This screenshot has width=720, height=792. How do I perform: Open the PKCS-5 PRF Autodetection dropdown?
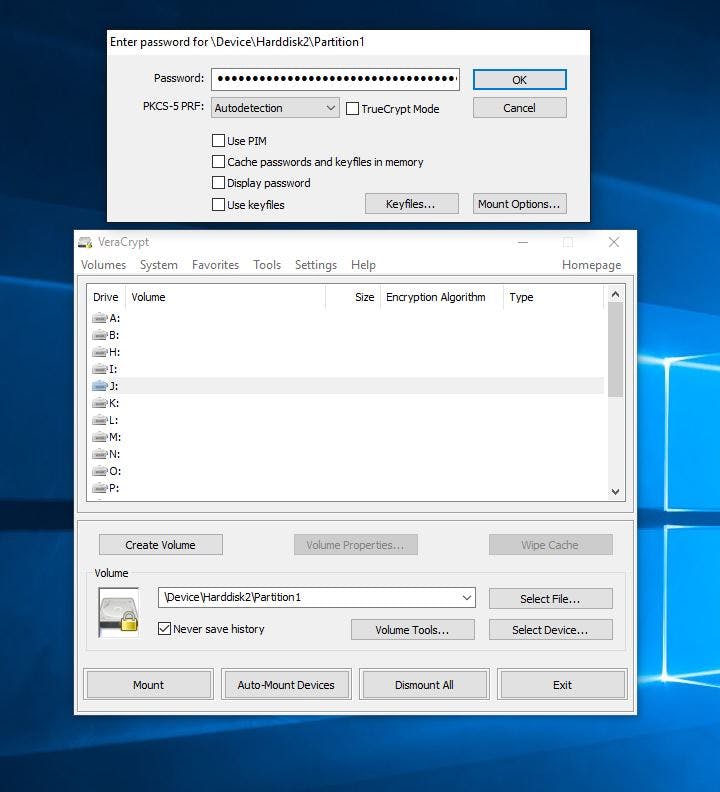coord(276,108)
